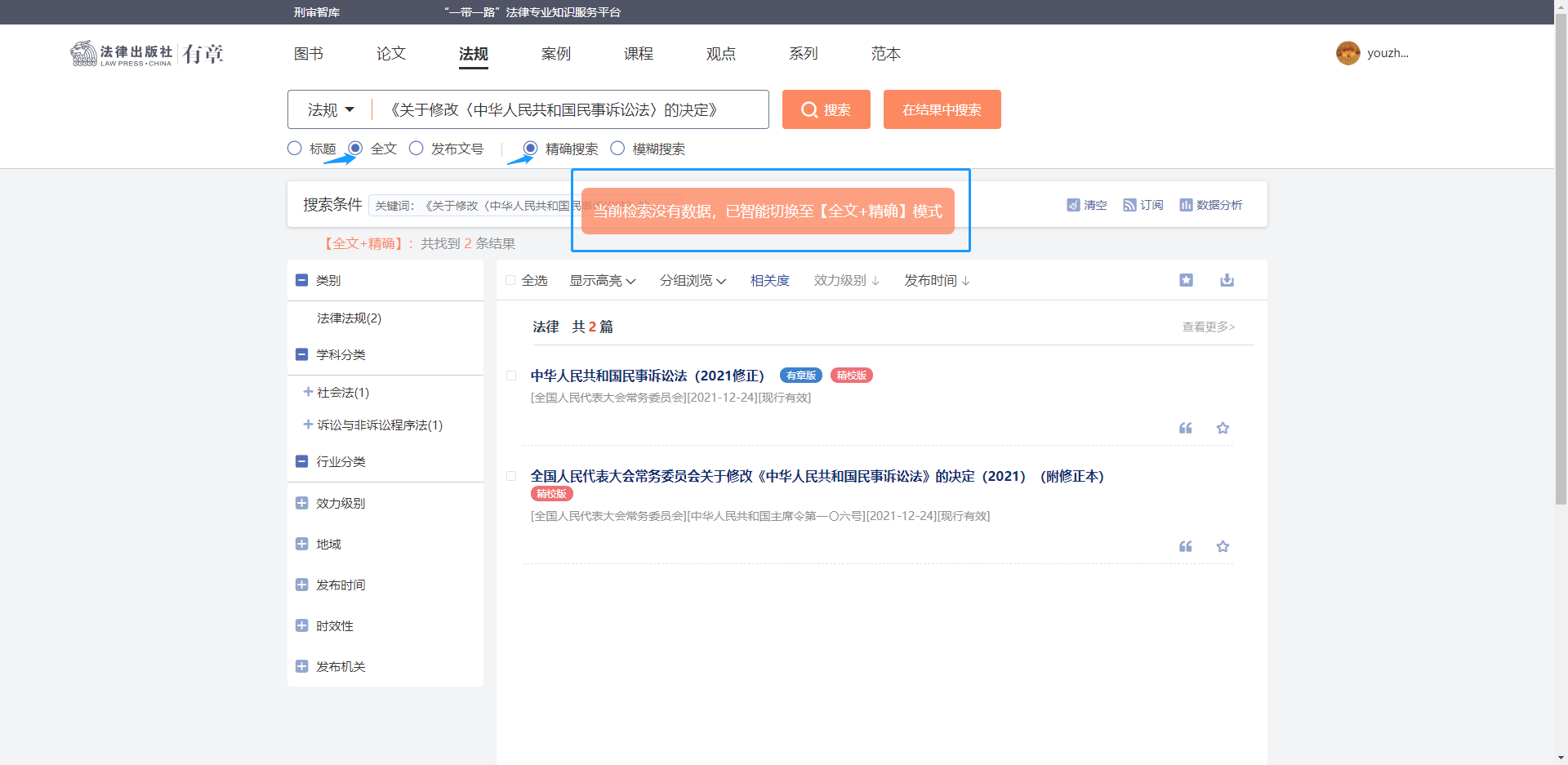Open 中华人民共和国民事诉讼法 (2021修正) result
Viewport: 1568px width, 765px height.
(x=647, y=376)
